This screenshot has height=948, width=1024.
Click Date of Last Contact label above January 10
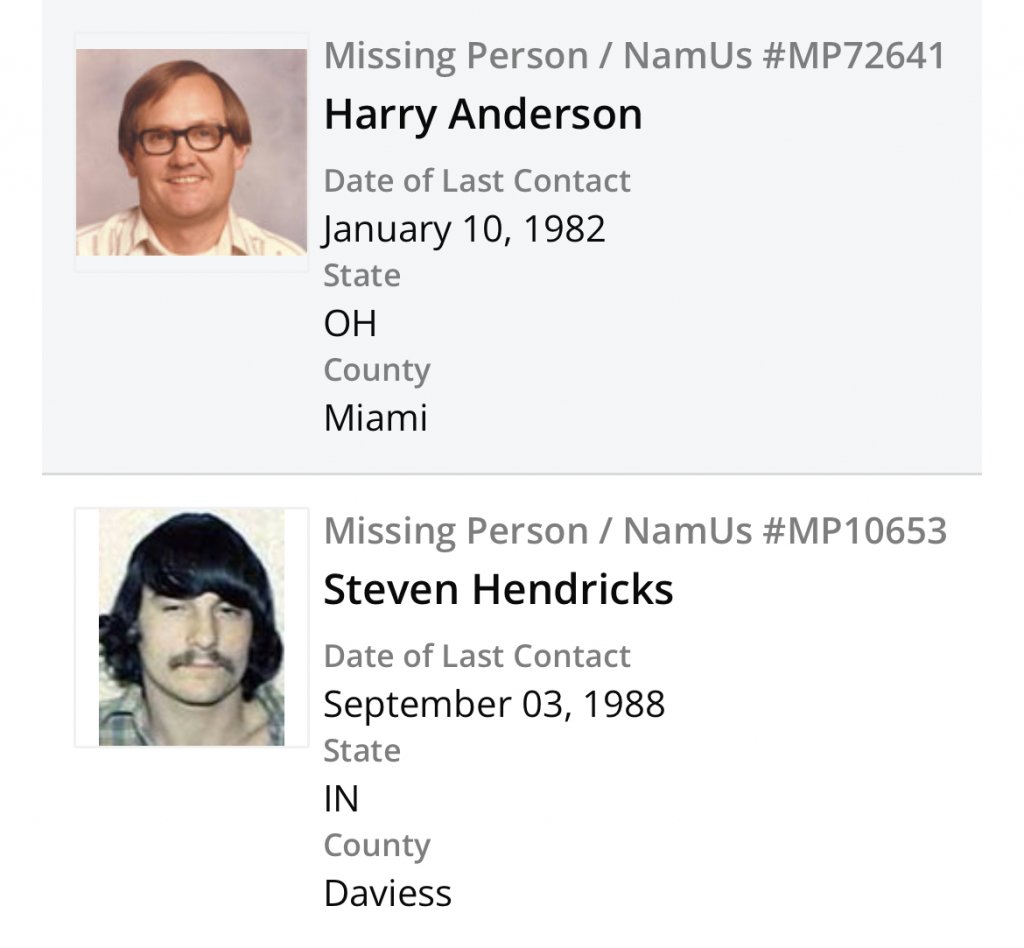tap(477, 181)
